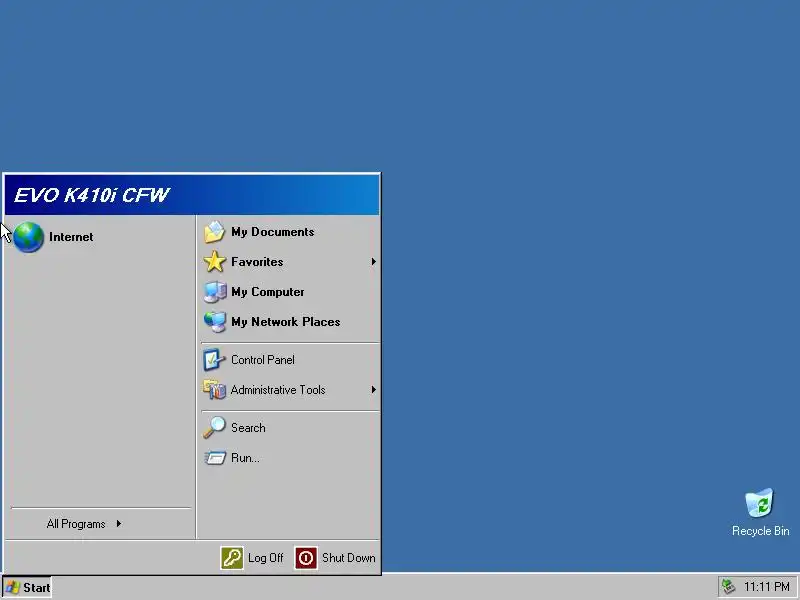Click the Start button label

pos(37,588)
